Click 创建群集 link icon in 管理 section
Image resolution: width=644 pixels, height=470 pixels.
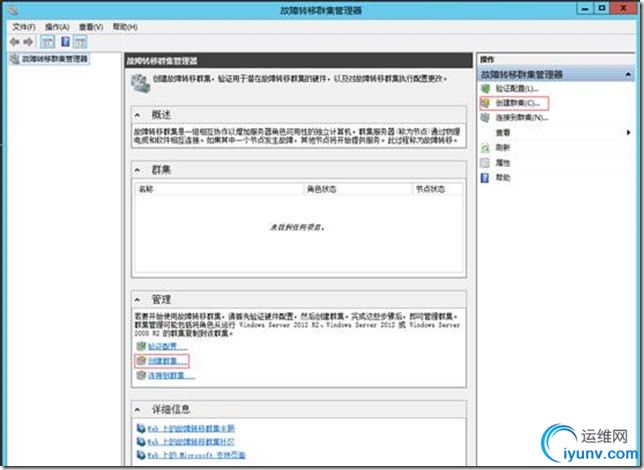click(141, 361)
